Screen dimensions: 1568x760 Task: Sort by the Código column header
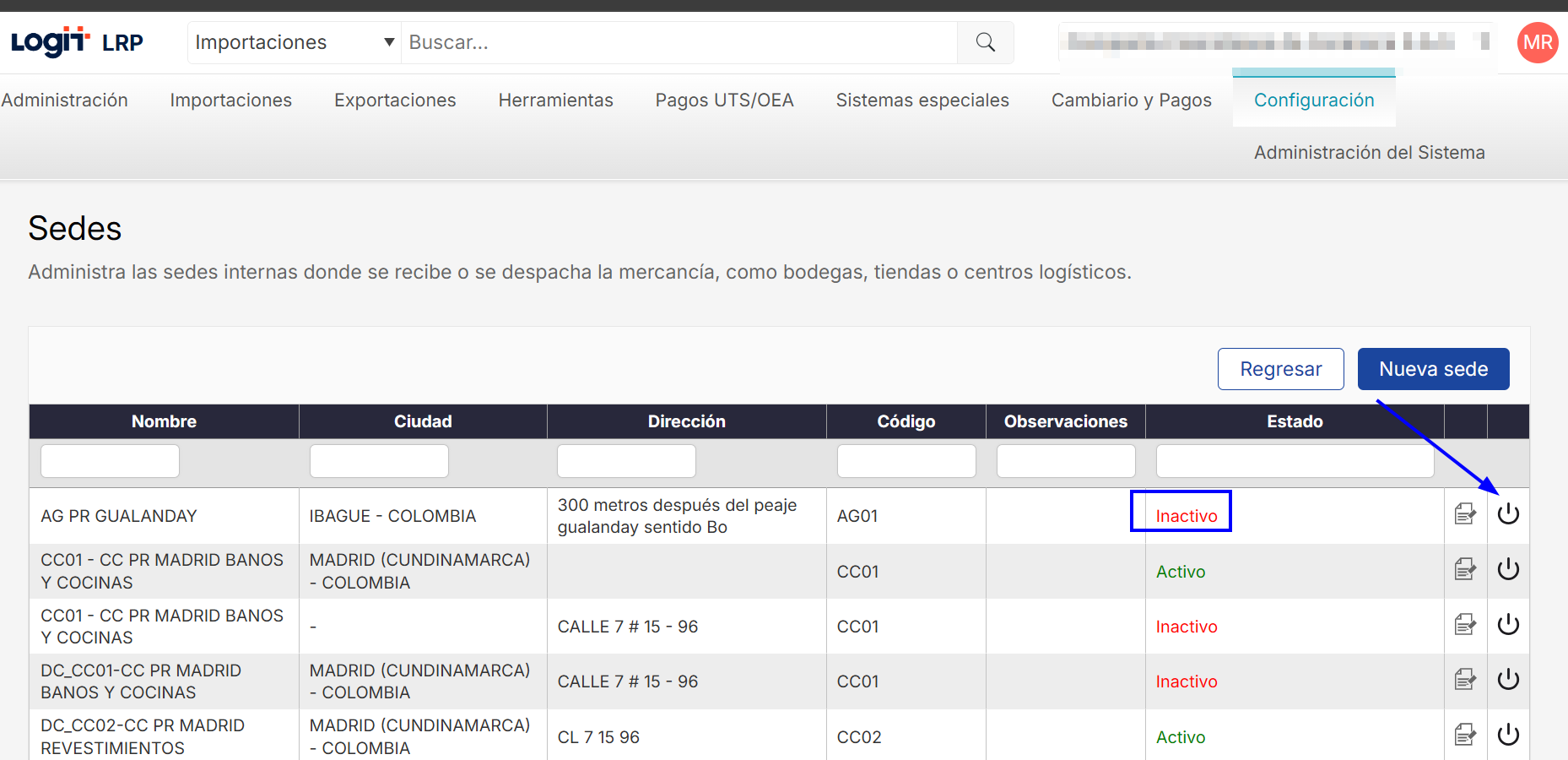click(x=906, y=421)
